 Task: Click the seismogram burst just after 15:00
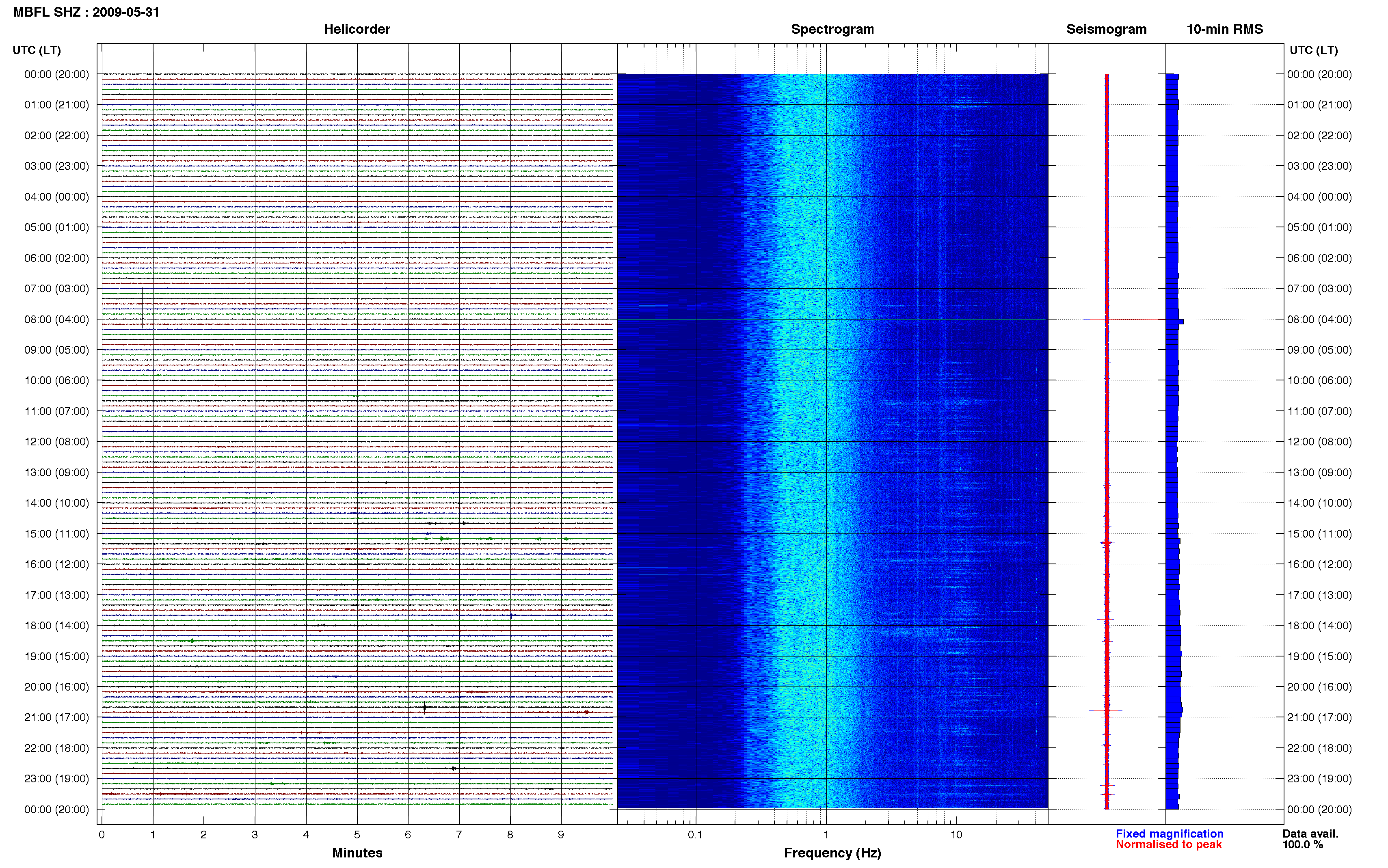coord(1107,542)
